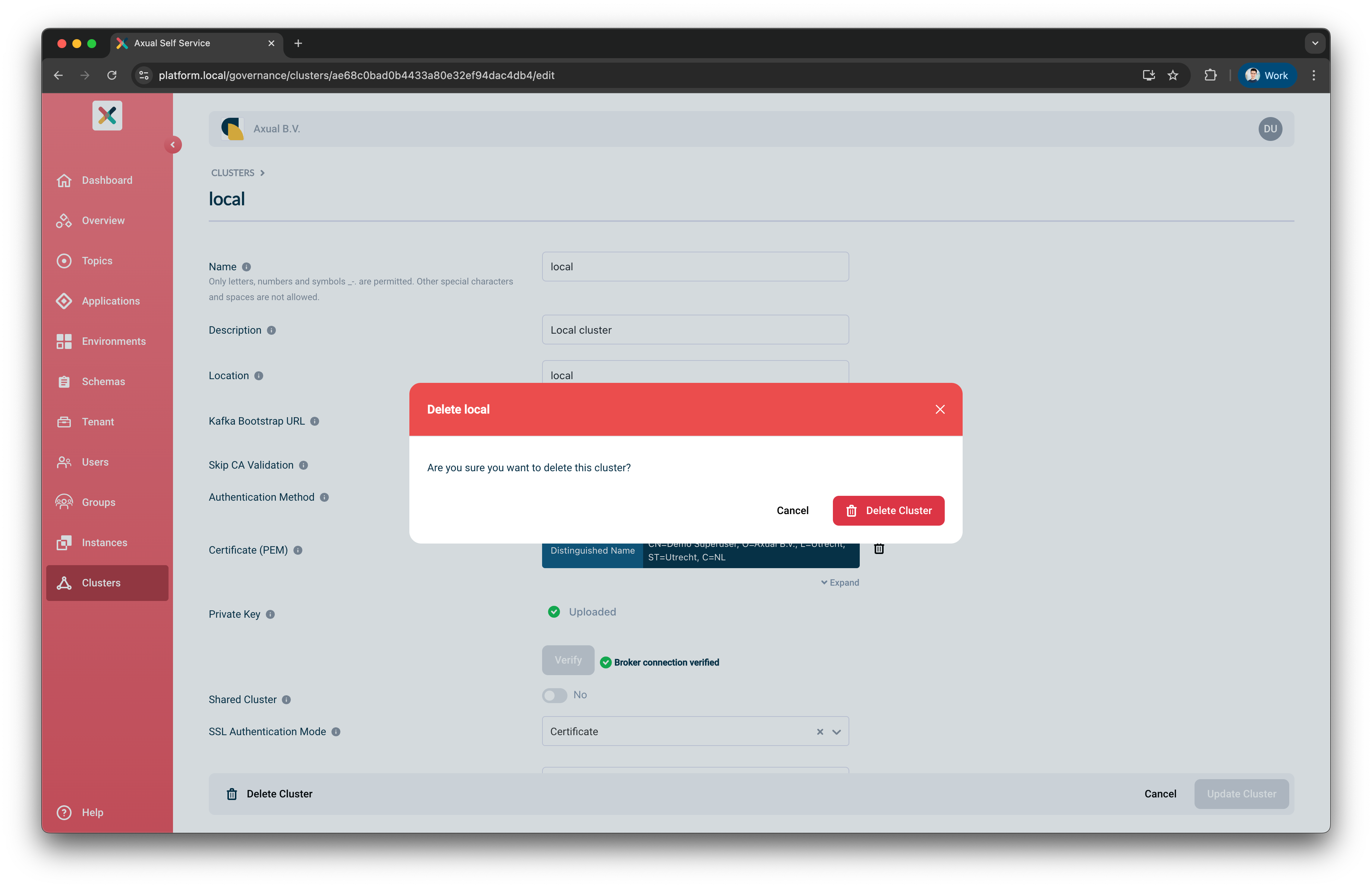Navigate to Environments in the sidebar

coord(113,341)
